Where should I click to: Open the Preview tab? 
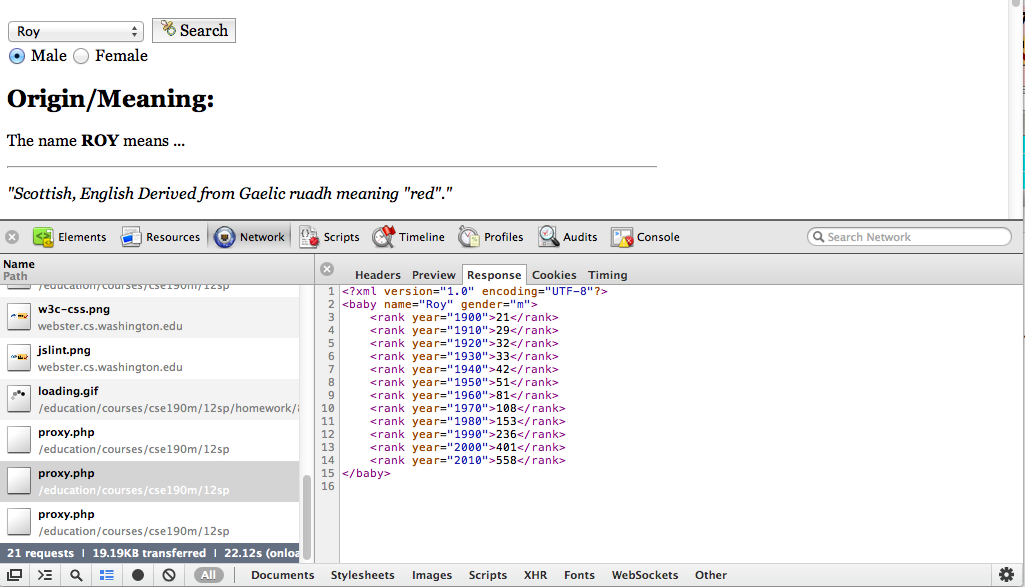[x=433, y=275]
